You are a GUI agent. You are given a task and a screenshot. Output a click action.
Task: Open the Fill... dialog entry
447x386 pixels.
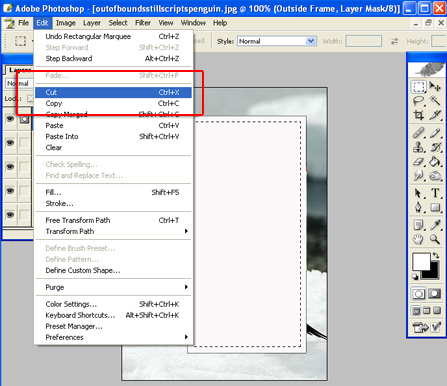[x=113, y=192]
